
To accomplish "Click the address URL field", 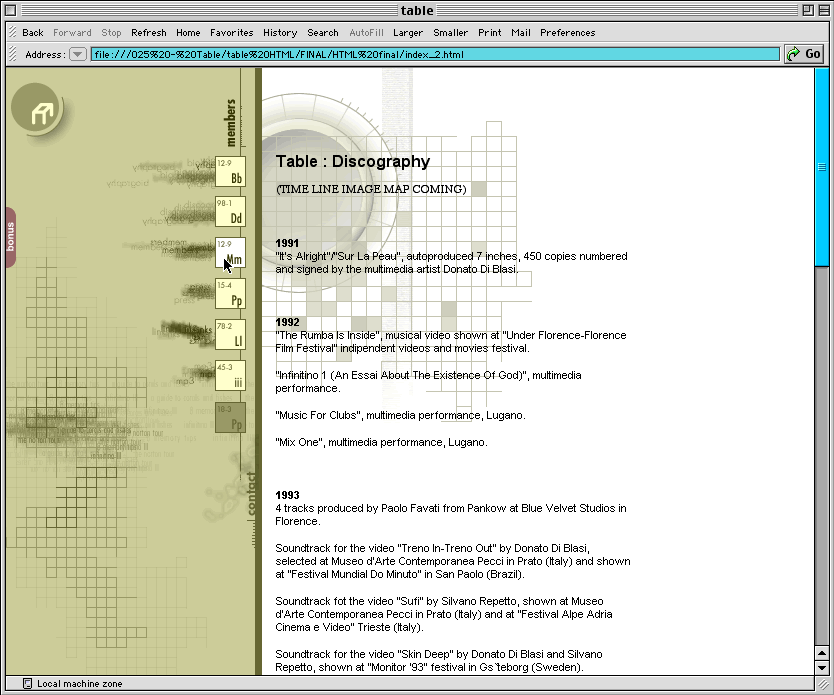I will click(x=435, y=54).
